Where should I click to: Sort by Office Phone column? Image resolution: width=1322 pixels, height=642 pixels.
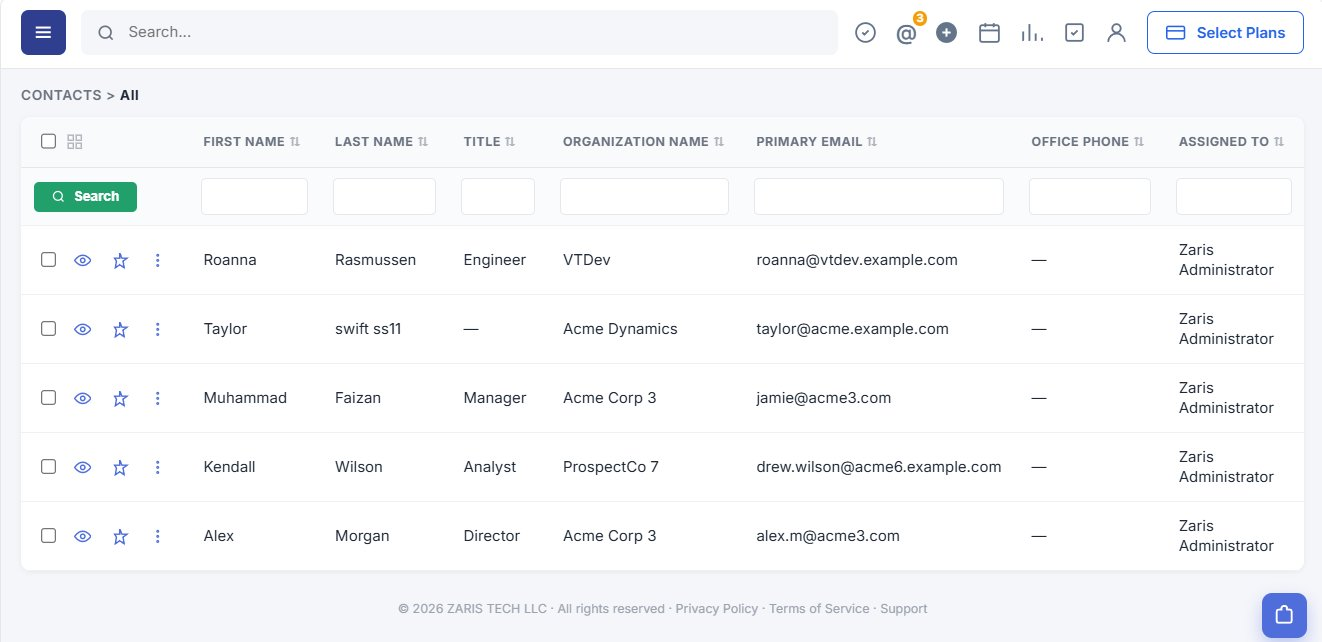coord(1087,142)
